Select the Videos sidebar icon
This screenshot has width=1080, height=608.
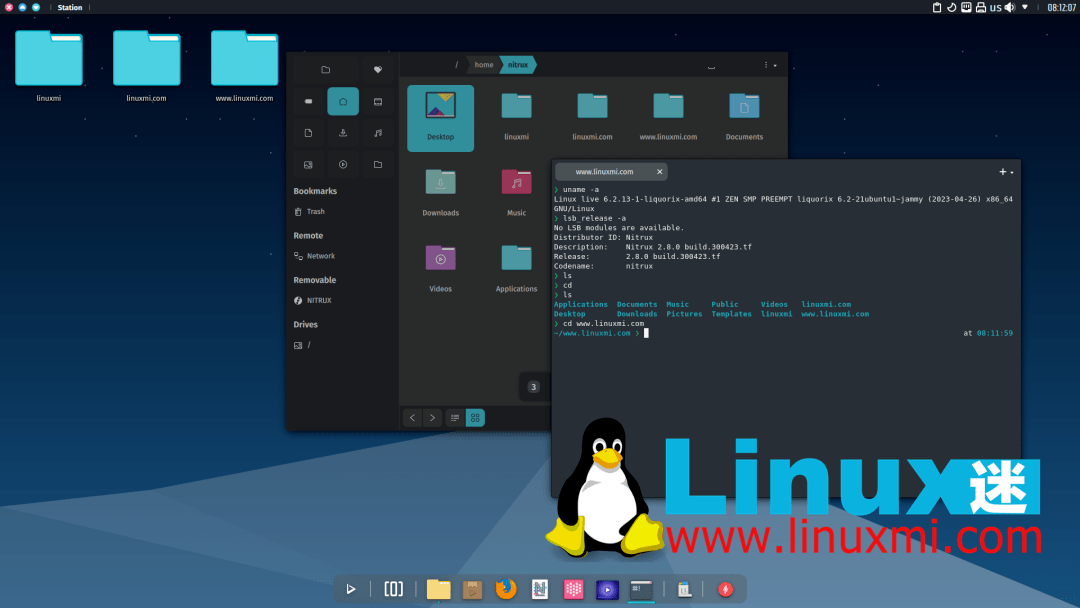343,164
